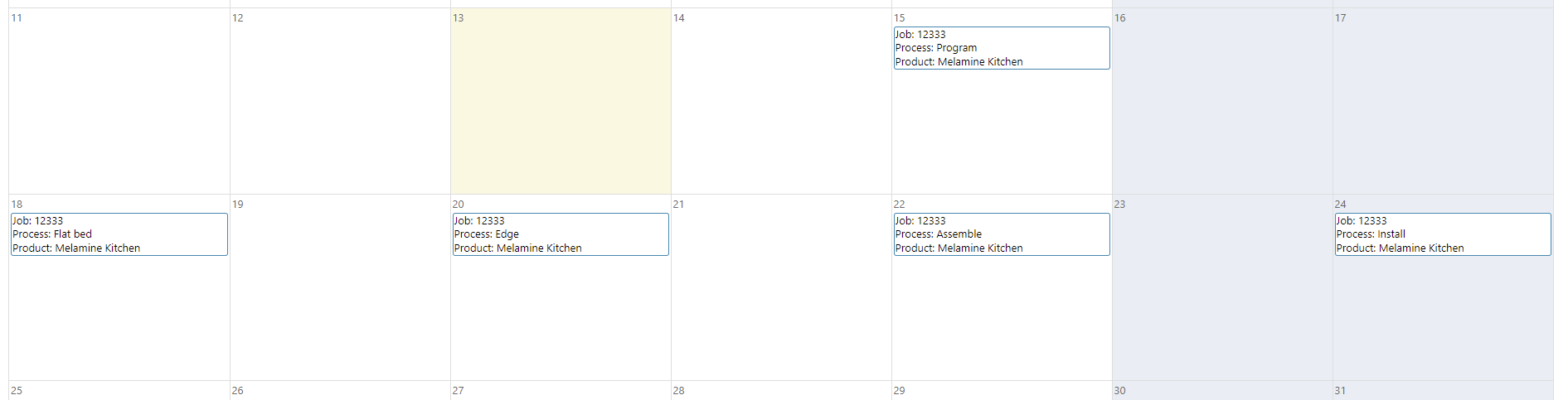Open the Program process event for job 12333

[1001, 48]
